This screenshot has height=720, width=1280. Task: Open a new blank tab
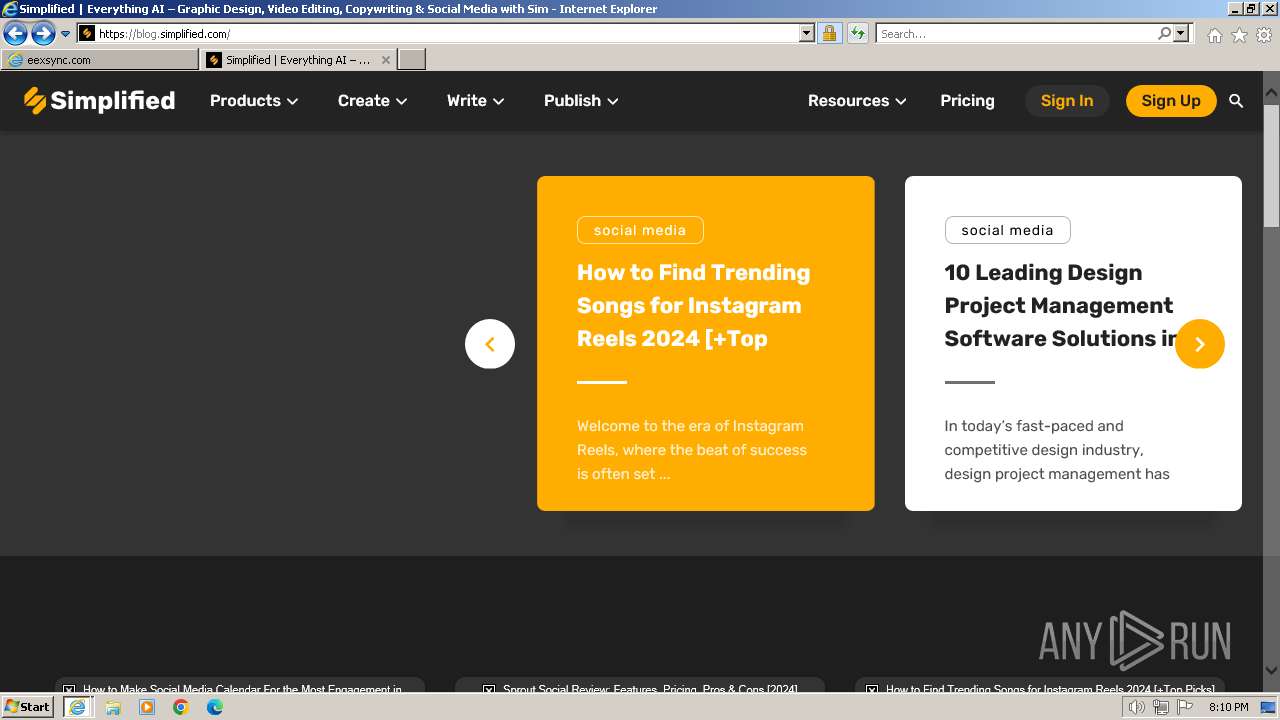click(x=412, y=60)
